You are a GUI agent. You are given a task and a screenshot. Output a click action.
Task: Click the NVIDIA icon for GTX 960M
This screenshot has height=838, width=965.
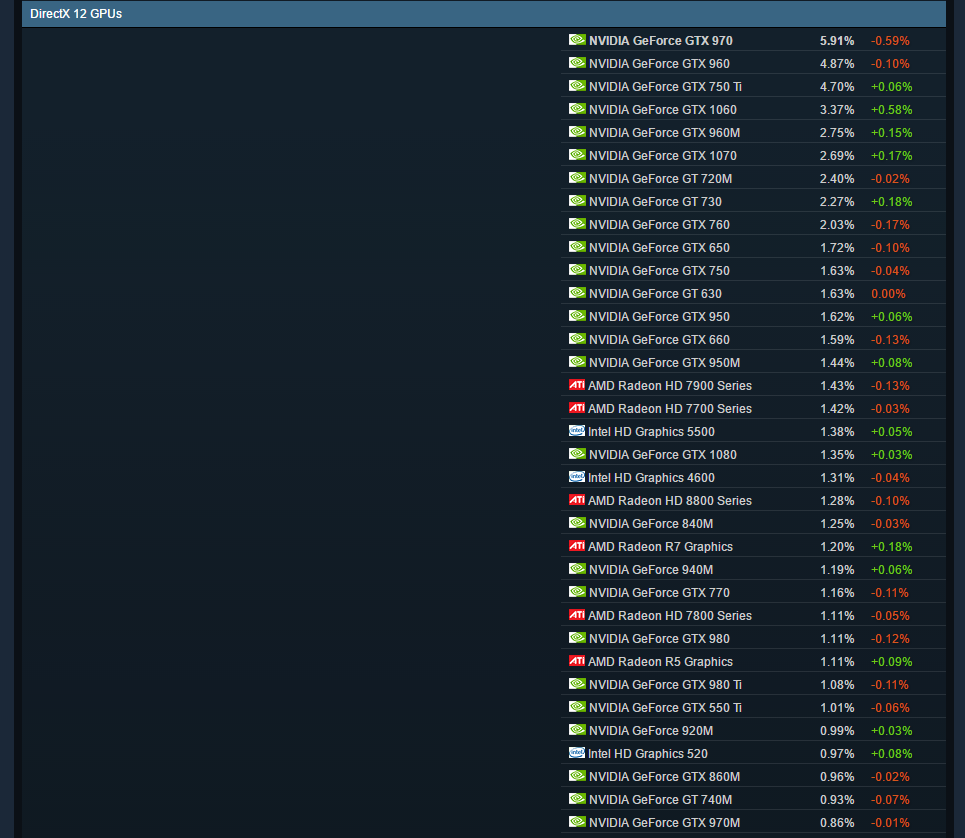click(x=577, y=132)
